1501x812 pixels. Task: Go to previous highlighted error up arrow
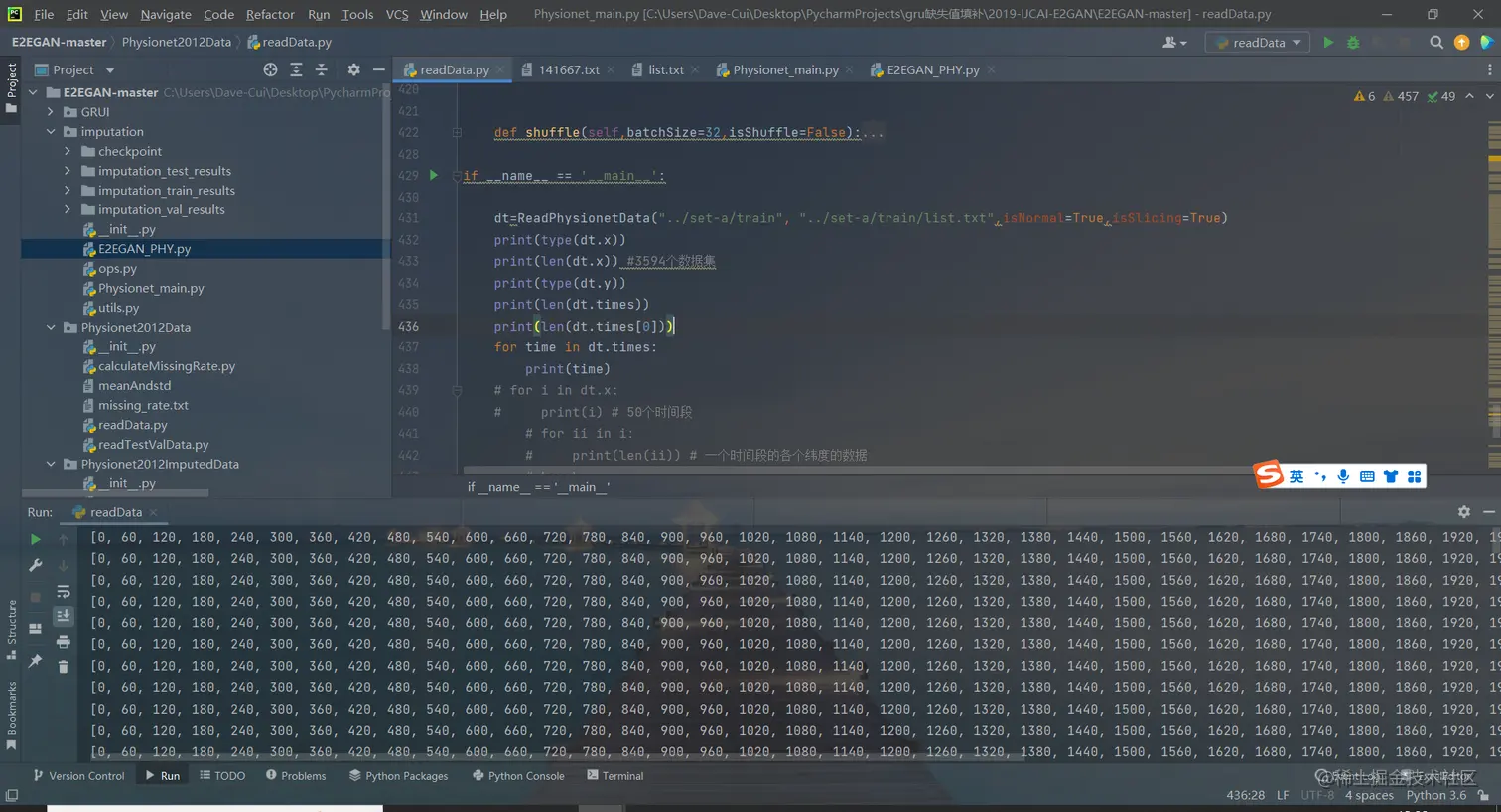pyautogui.click(x=1469, y=96)
